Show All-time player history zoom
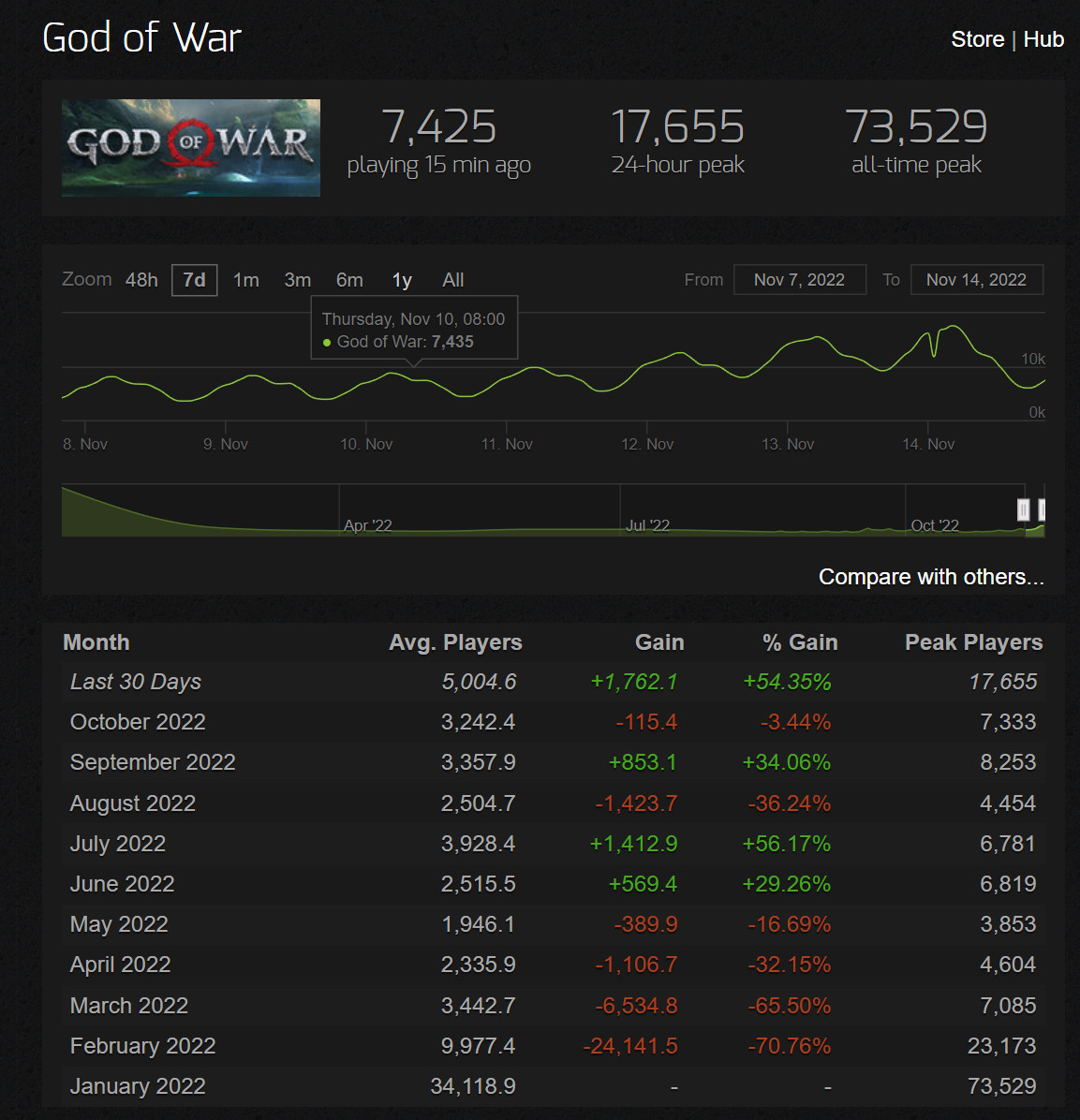Screen dimensions: 1080x1120 [x=452, y=279]
